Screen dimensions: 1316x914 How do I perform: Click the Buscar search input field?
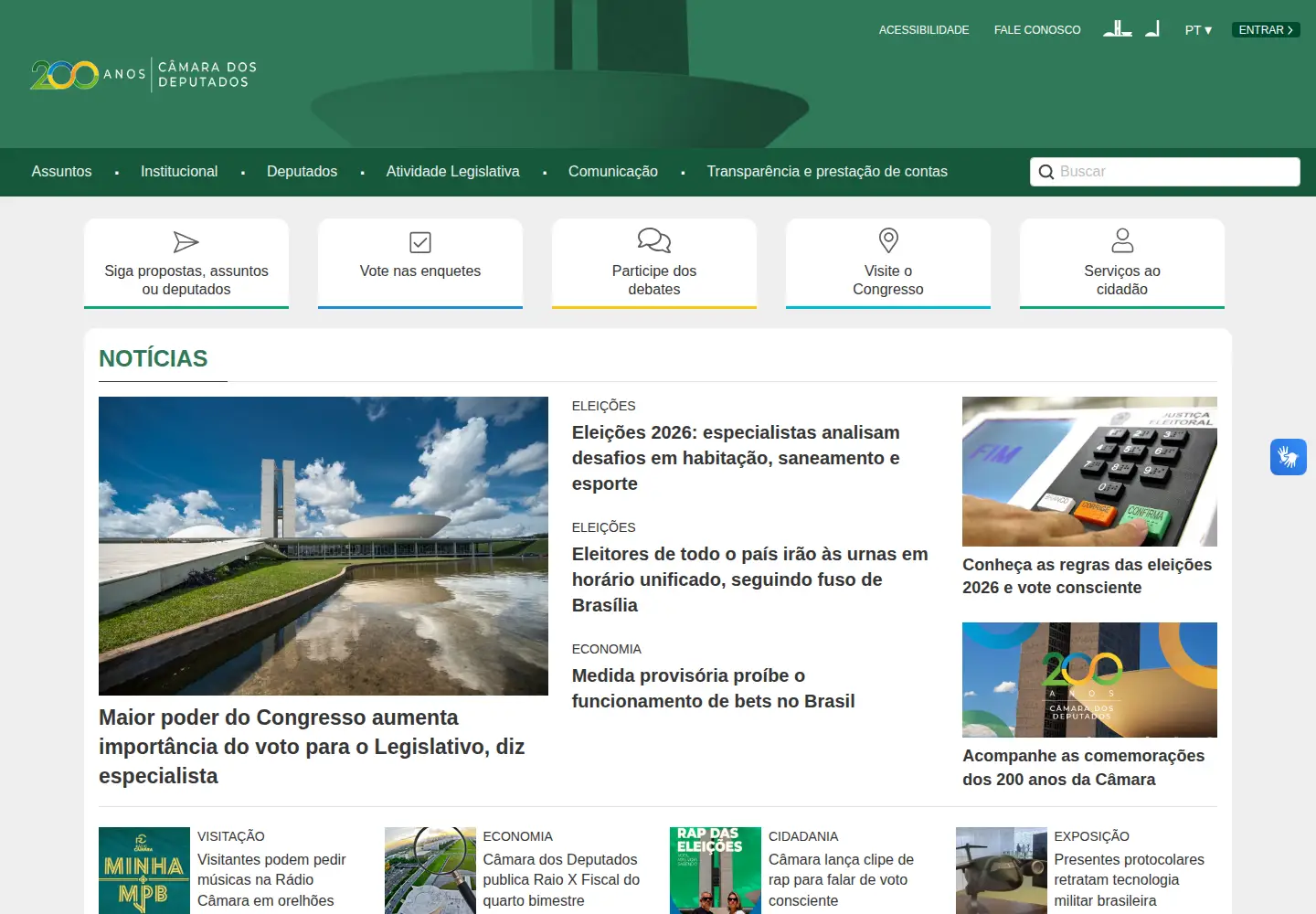(x=1165, y=172)
